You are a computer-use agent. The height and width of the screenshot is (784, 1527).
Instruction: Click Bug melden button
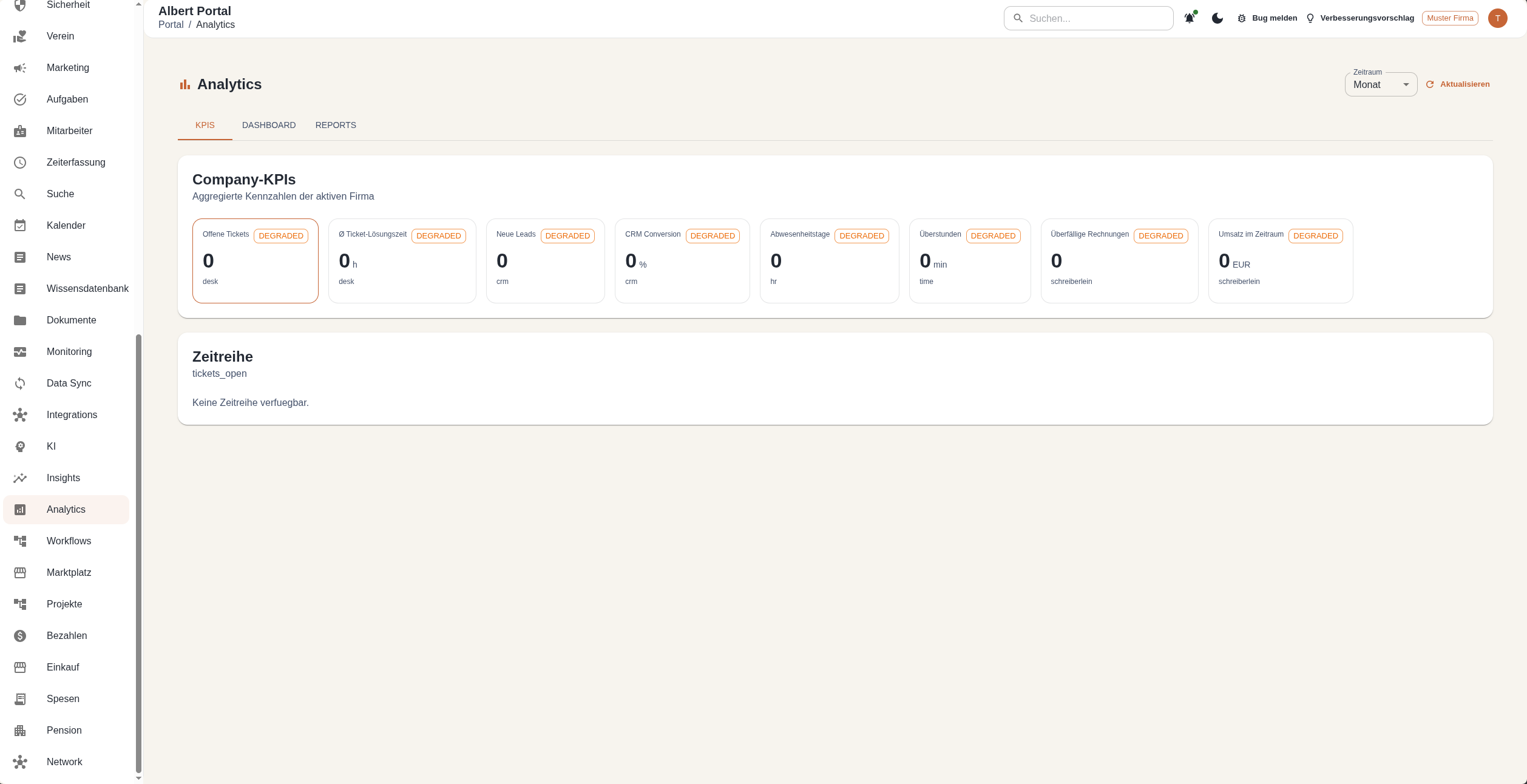pos(1267,18)
